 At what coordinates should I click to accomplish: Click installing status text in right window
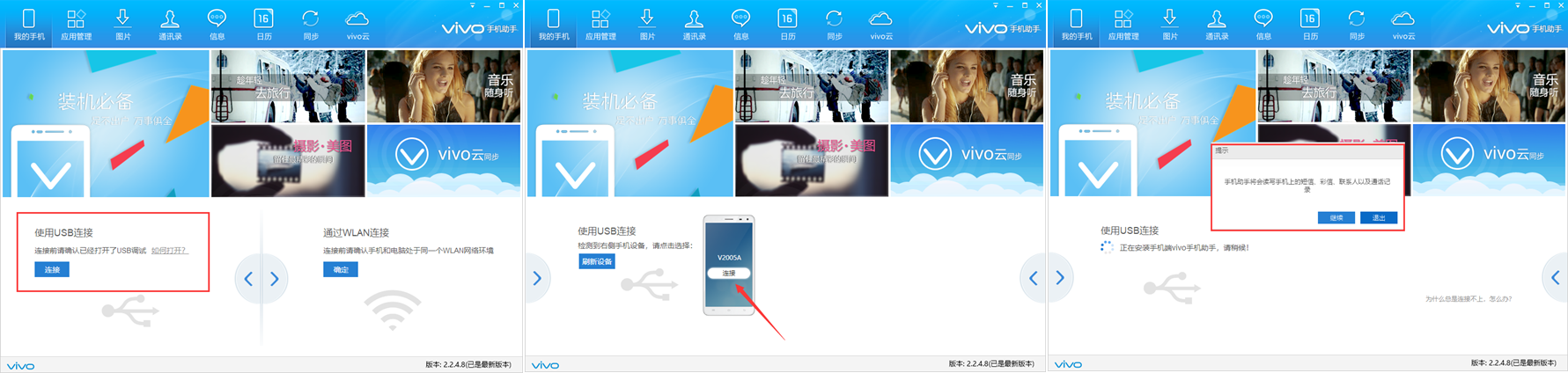[x=1183, y=248]
